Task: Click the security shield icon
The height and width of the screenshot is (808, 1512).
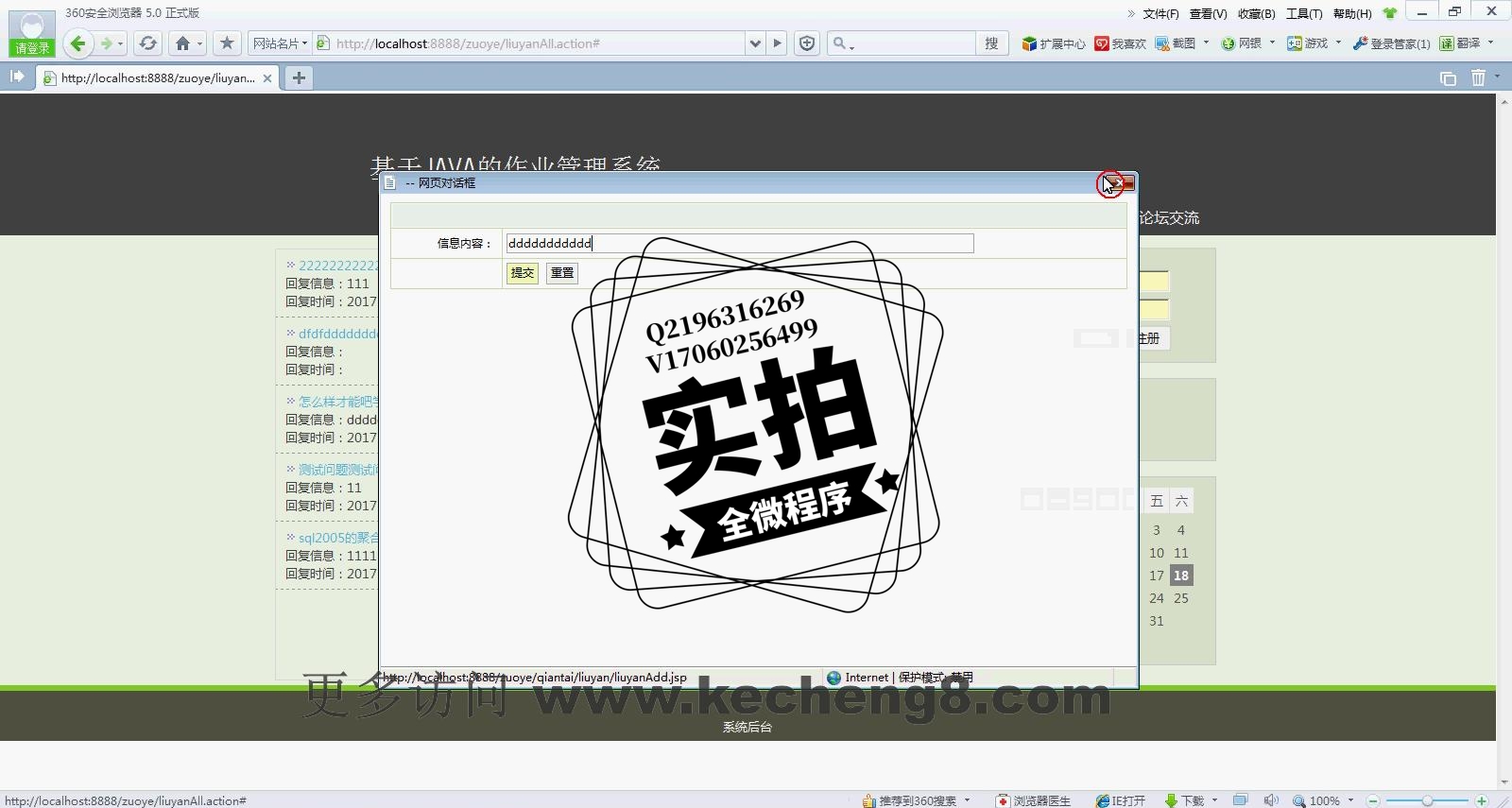Action: pos(807,43)
